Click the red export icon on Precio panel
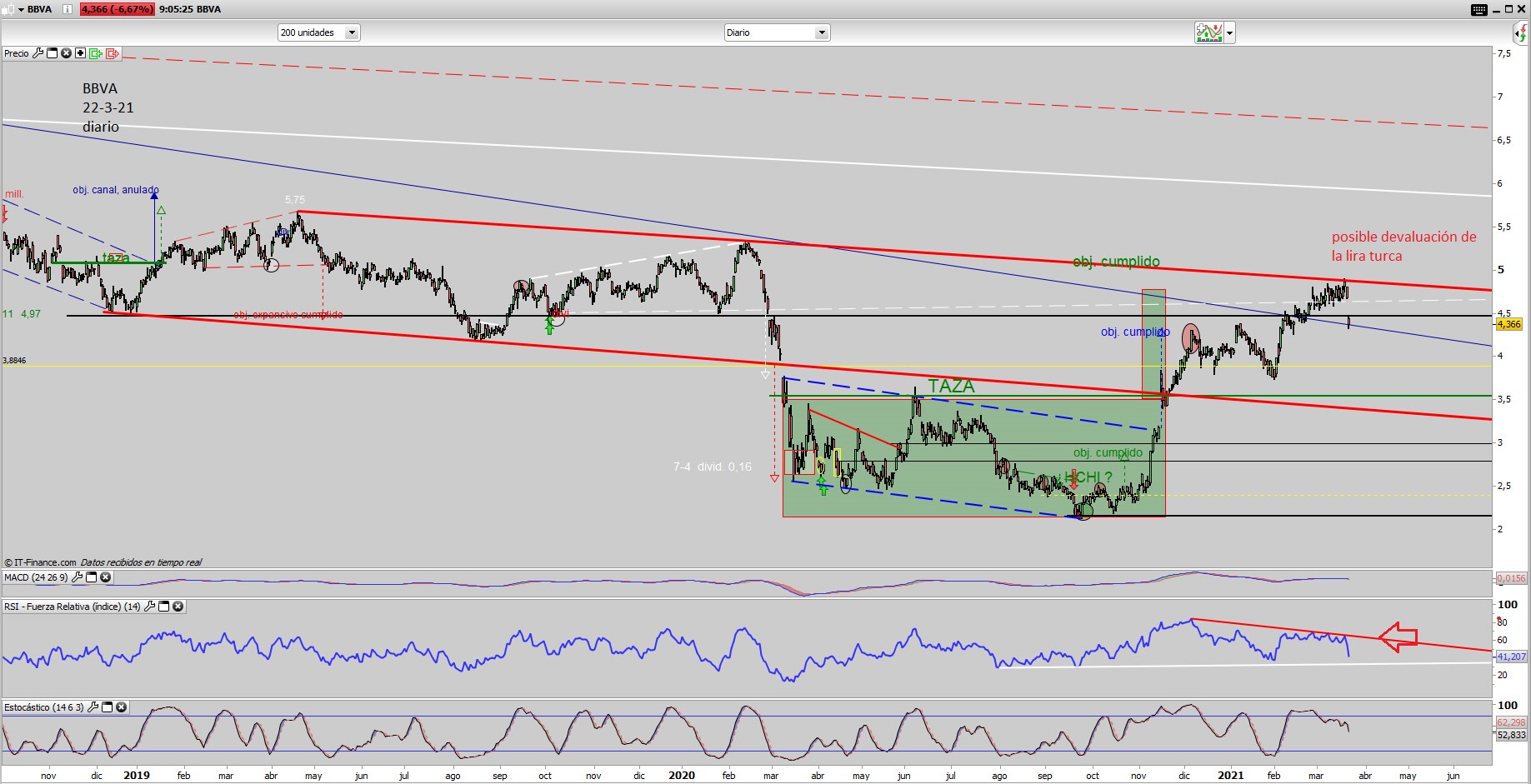1531x784 pixels. click(x=113, y=53)
